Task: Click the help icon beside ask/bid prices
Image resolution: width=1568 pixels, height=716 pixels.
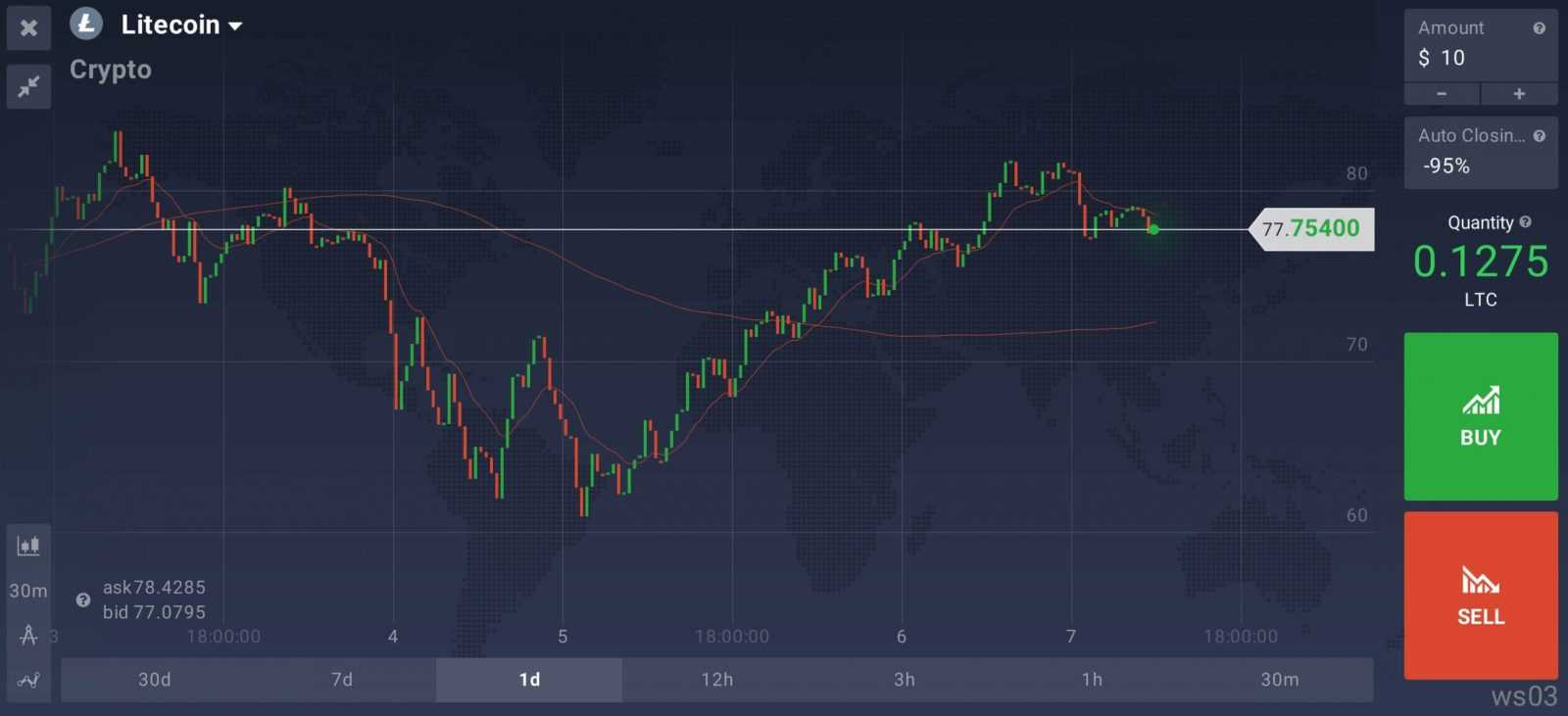Action: (83, 599)
